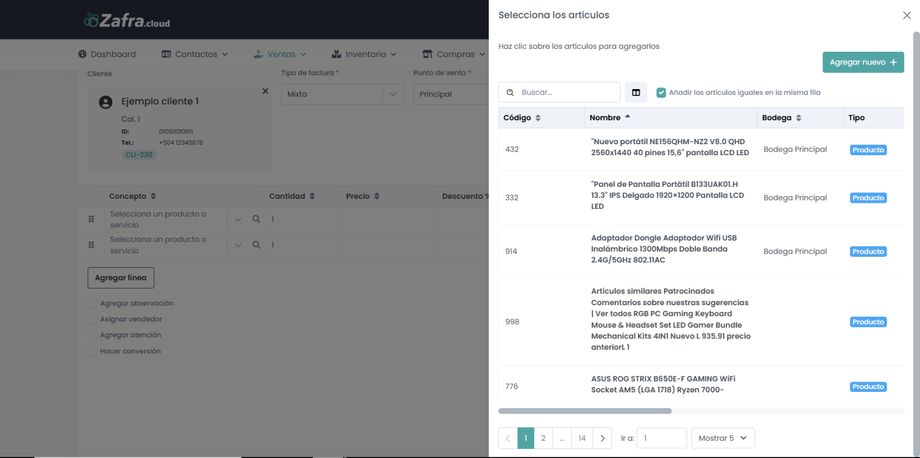Click the Código column sort icon

coord(538,118)
